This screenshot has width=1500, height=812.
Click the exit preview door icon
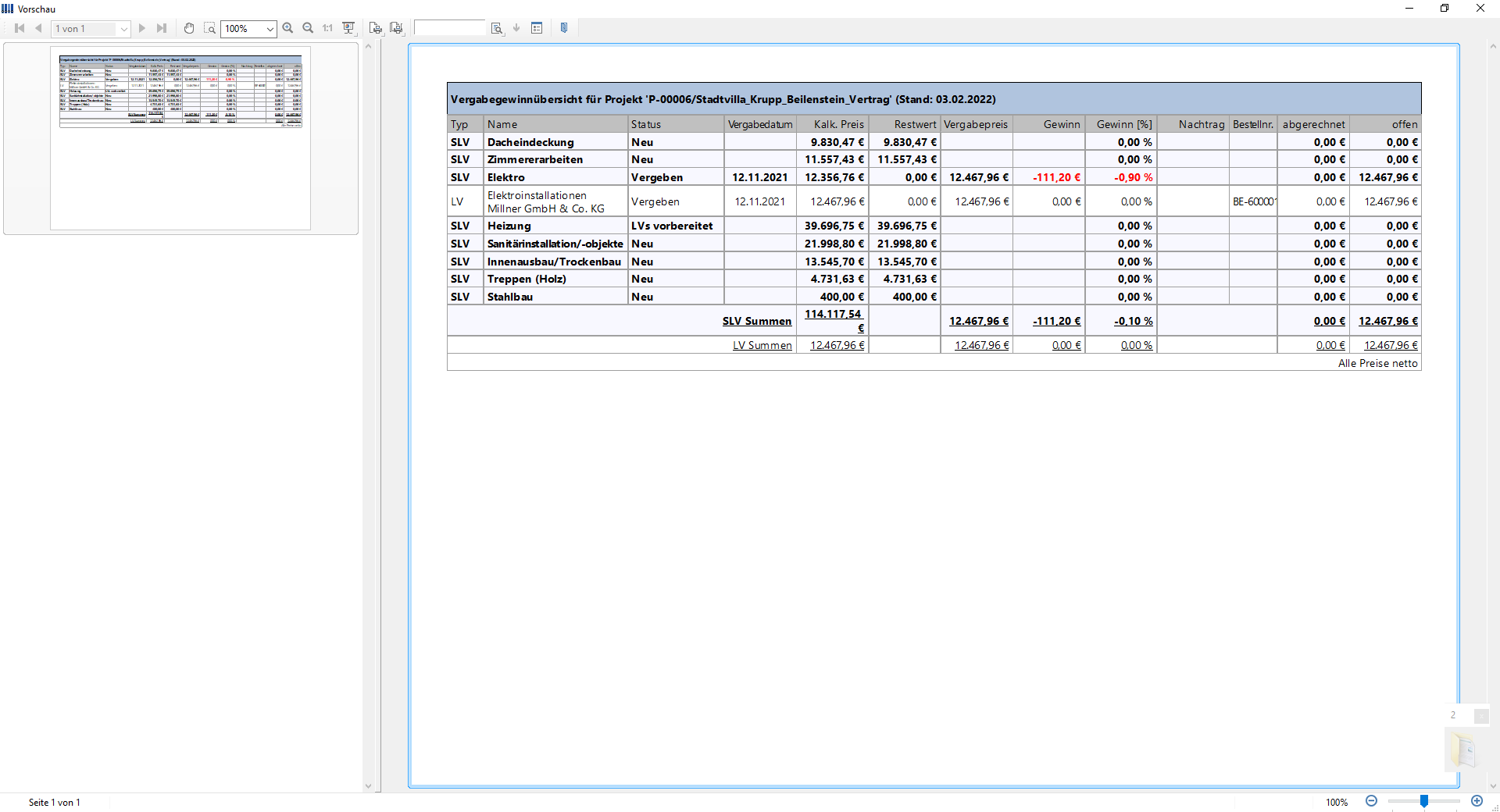click(564, 28)
